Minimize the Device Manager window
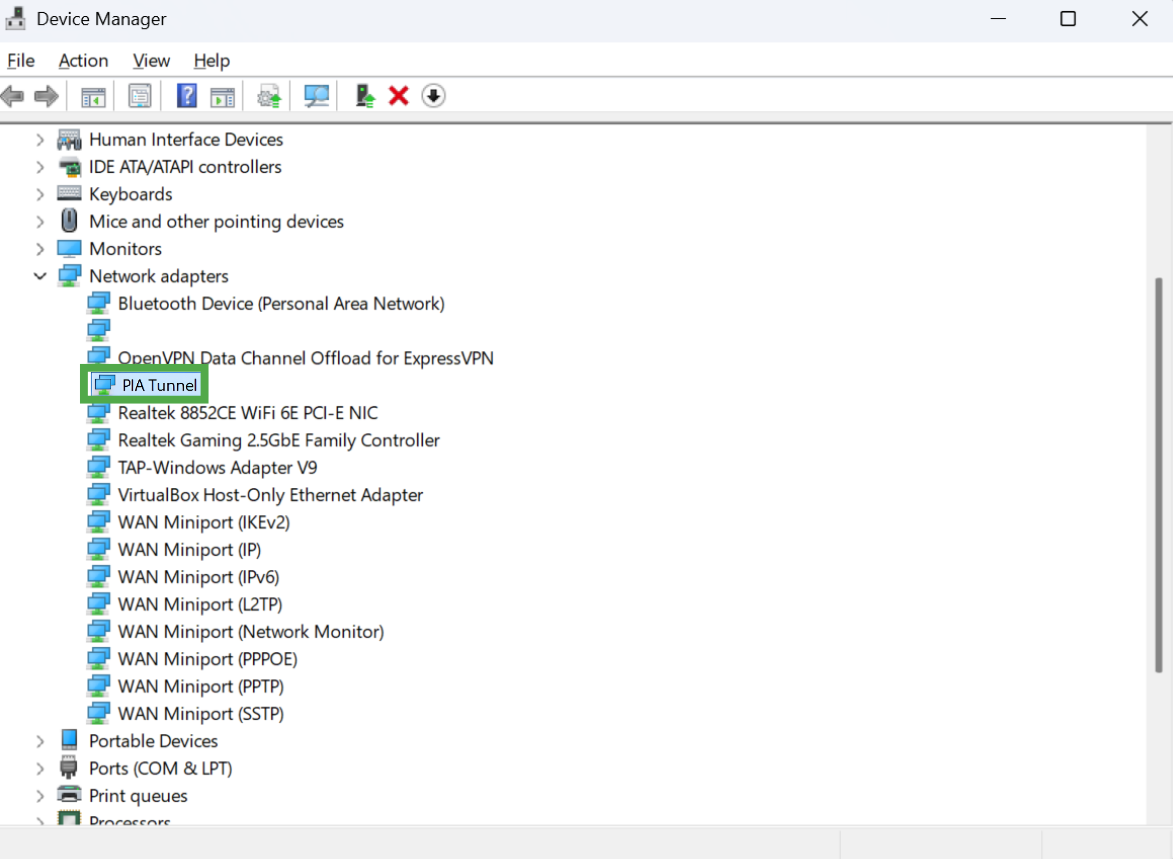Viewport: 1173px width, 859px height. click(x=998, y=19)
